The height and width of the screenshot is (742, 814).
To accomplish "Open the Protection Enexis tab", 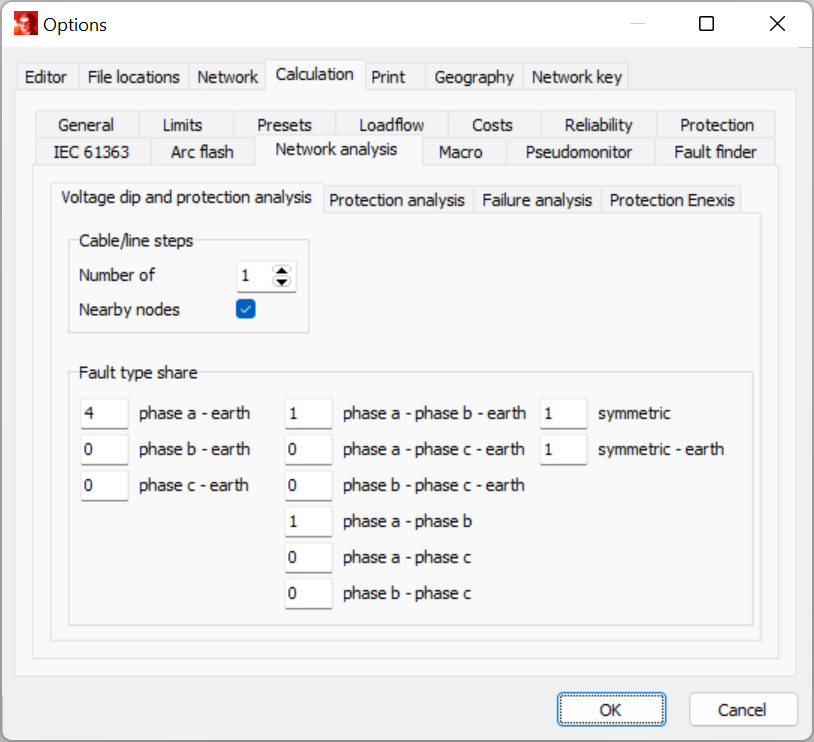I will [x=672, y=200].
